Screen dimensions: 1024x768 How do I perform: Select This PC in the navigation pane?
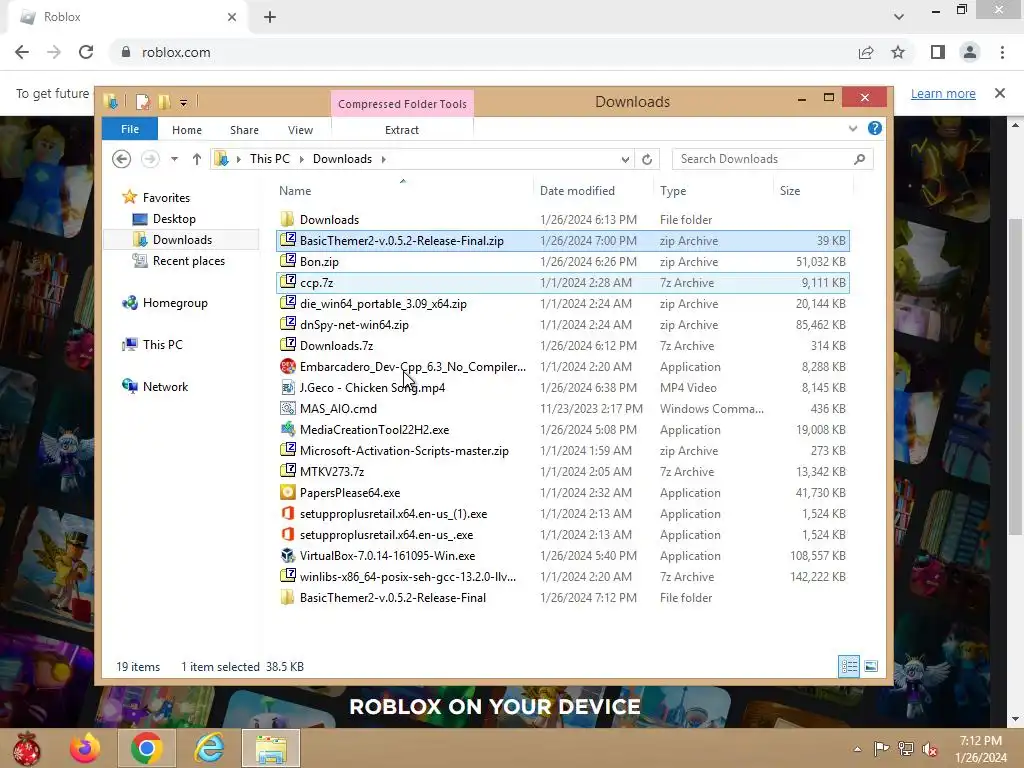click(x=163, y=344)
